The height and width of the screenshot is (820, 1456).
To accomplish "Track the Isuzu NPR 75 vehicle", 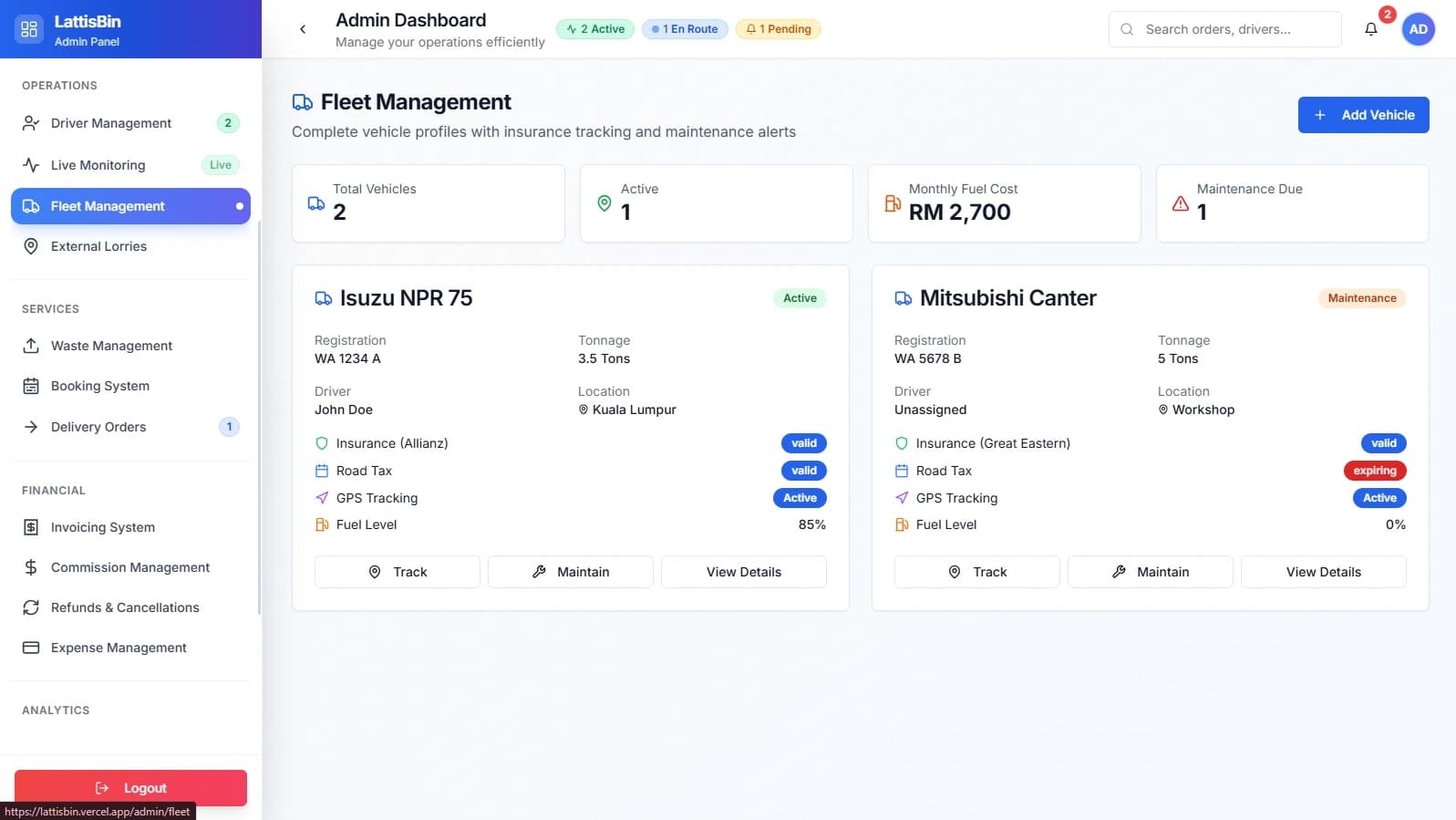I will click(397, 572).
